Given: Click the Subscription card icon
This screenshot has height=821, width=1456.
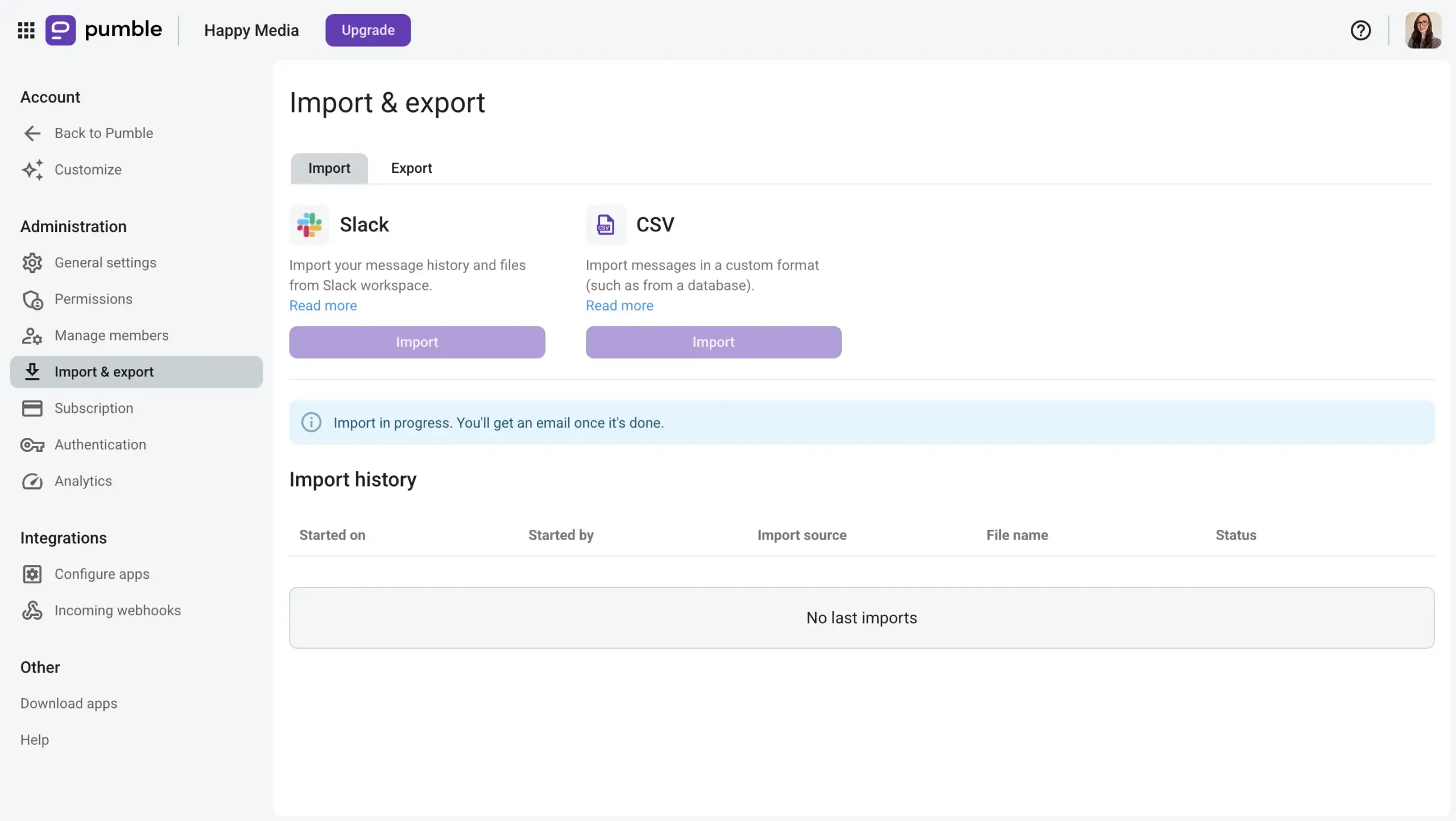Looking at the screenshot, I should click(32, 408).
